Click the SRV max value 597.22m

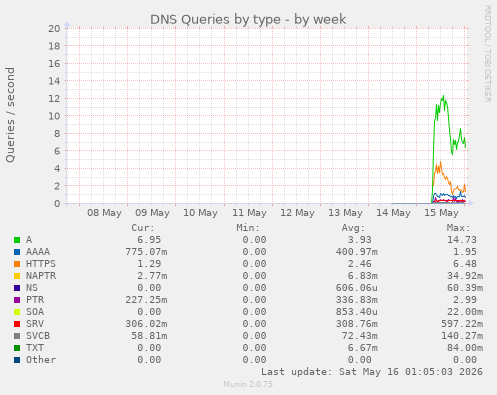pyautogui.click(x=462, y=324)
